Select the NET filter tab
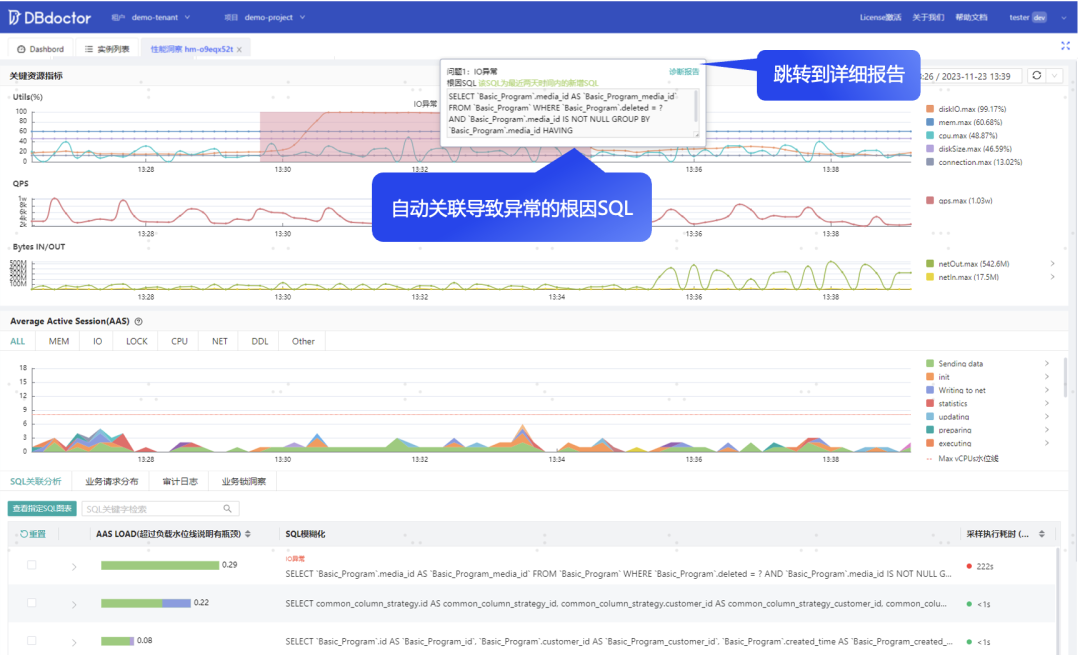1080x660 pixels. pyautogui.click(x=220, y=341)
